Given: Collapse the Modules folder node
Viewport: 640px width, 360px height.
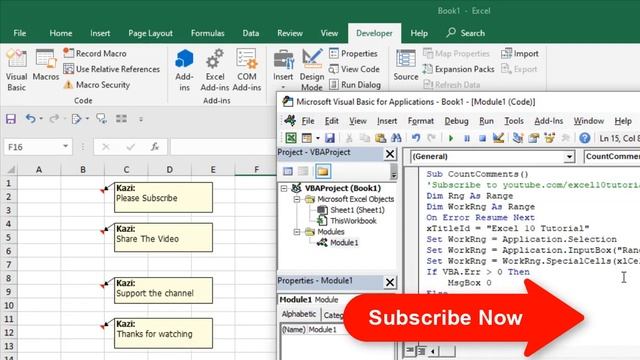Looking at the screenshot, I should tap(297, 232).
